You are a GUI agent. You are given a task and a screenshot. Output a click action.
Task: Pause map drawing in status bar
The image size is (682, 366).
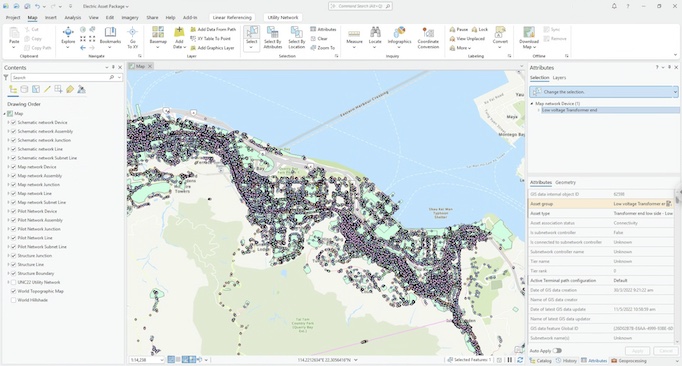510,360
